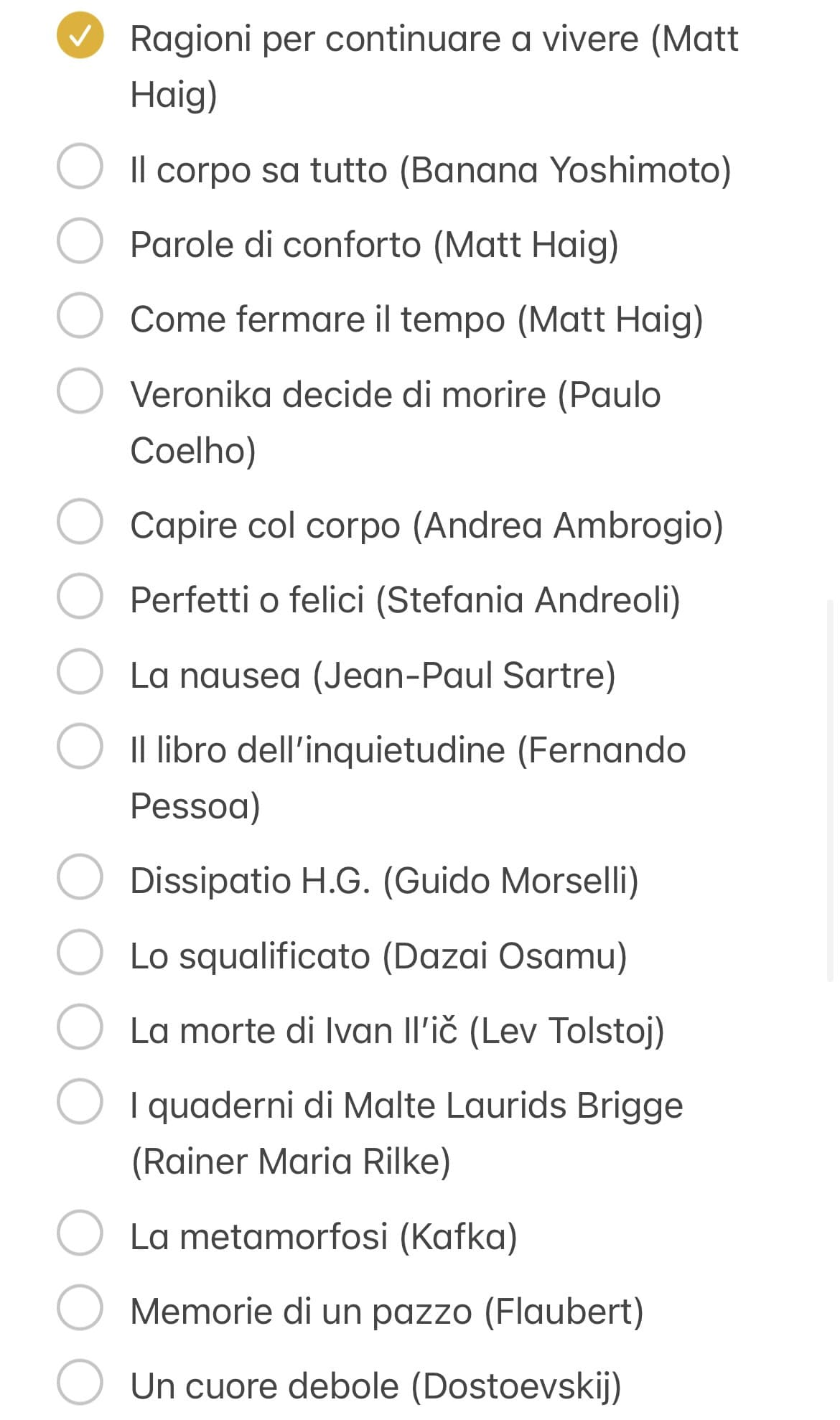Select Un cuore debole by Dostoevskij
The height and width of the screenshot is (1420, 840).
[80, 1382]
